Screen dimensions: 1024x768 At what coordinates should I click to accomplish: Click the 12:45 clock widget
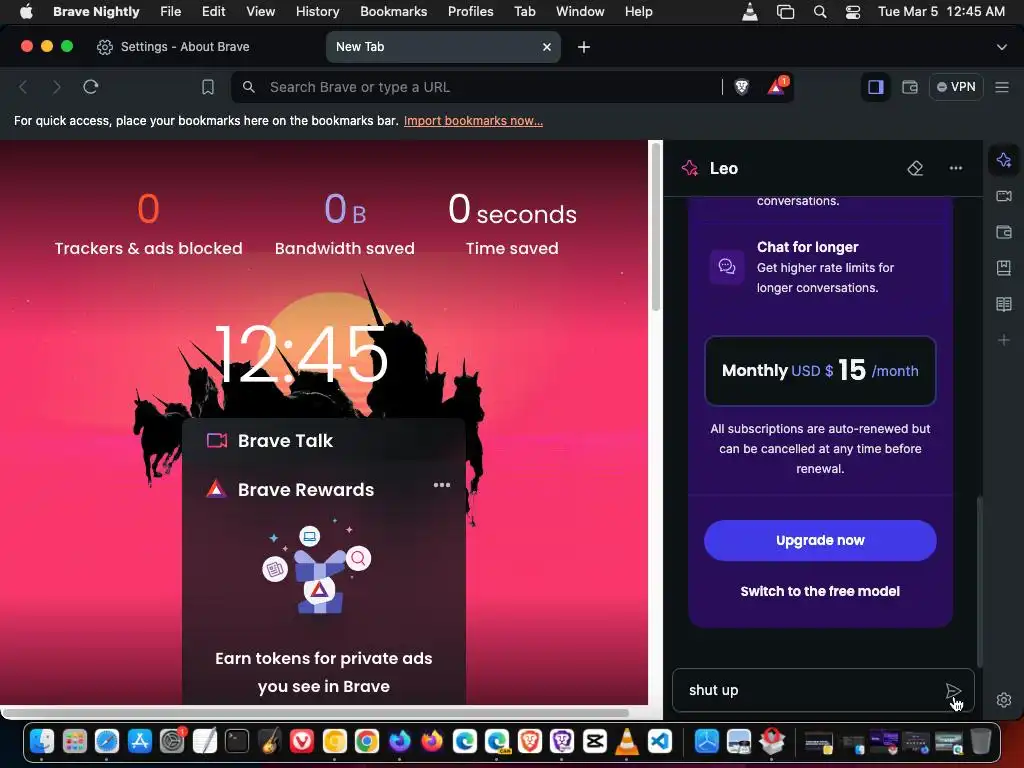[x=300, y=355]
